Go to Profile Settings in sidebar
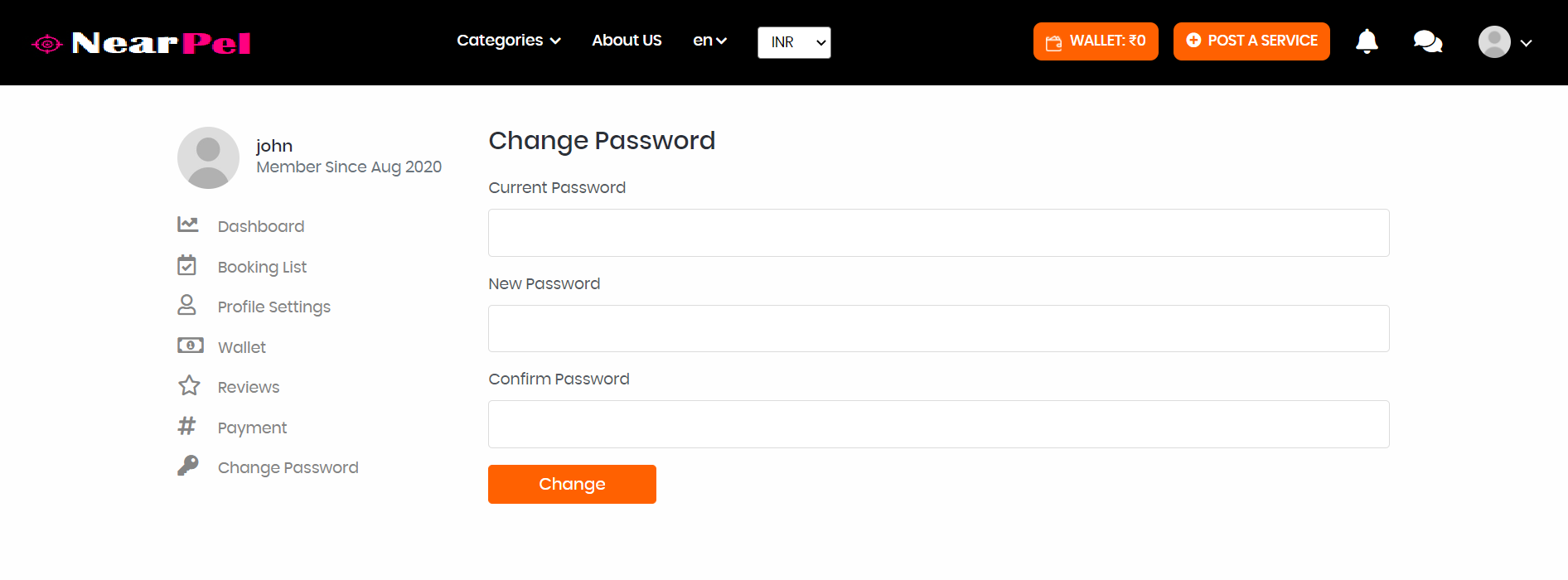 point(273,307)
